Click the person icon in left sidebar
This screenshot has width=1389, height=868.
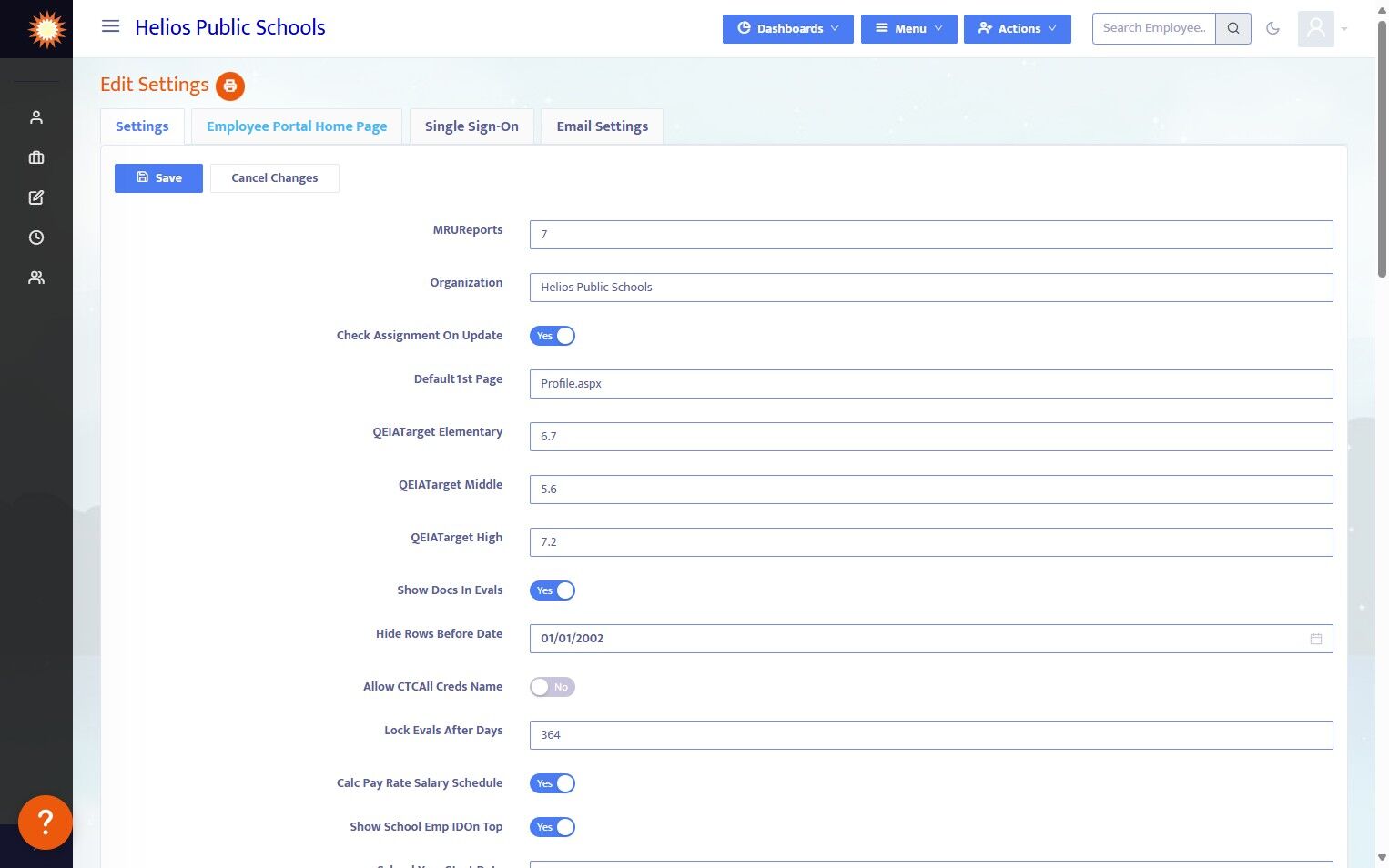click(36, 117)
